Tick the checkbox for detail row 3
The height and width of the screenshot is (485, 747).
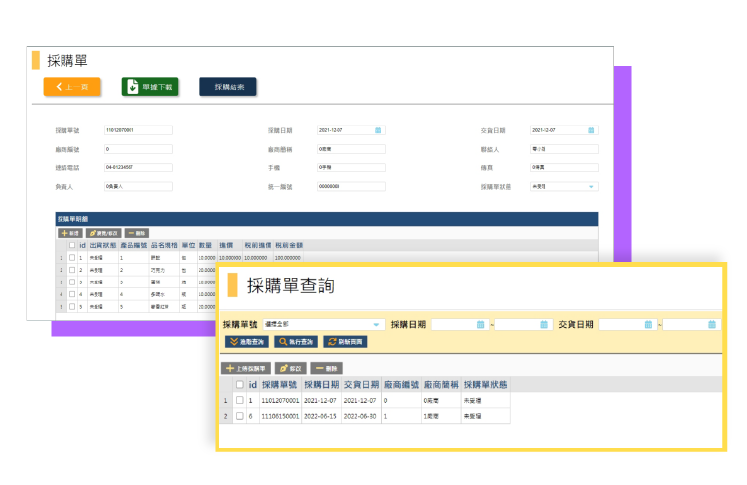click(72, 282)
